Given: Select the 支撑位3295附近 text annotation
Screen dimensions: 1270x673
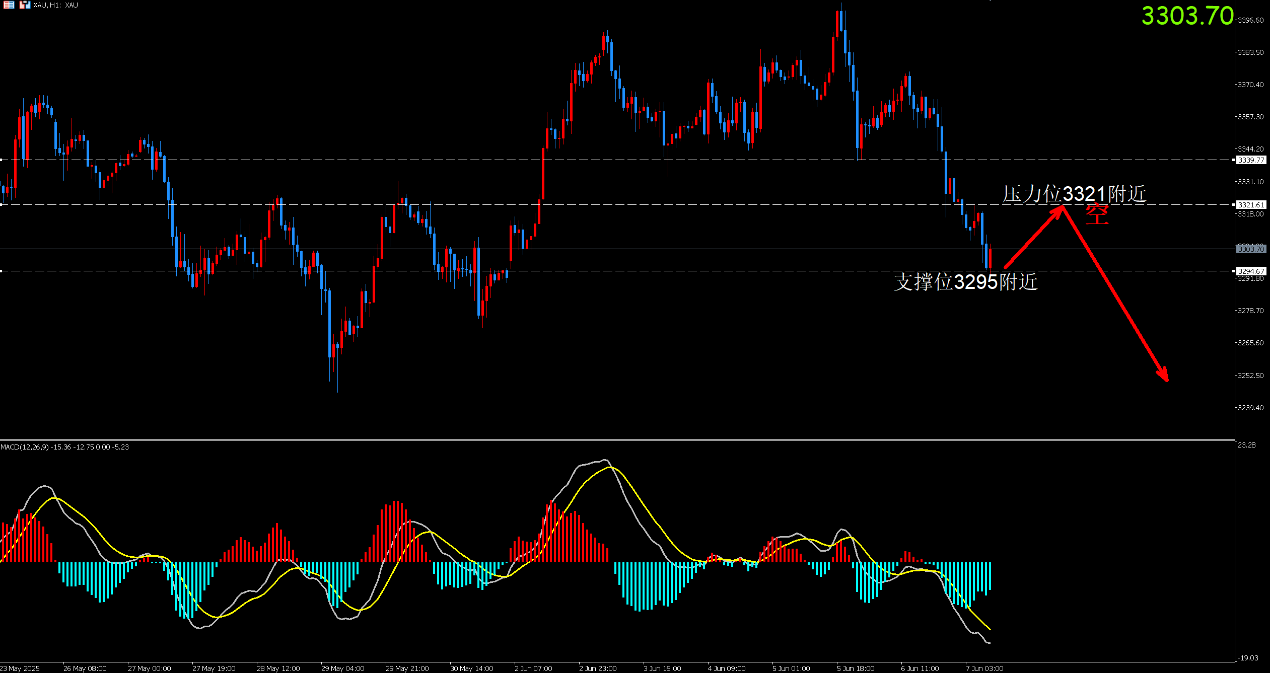Looking at the screenshot, I should coord(965,282).
